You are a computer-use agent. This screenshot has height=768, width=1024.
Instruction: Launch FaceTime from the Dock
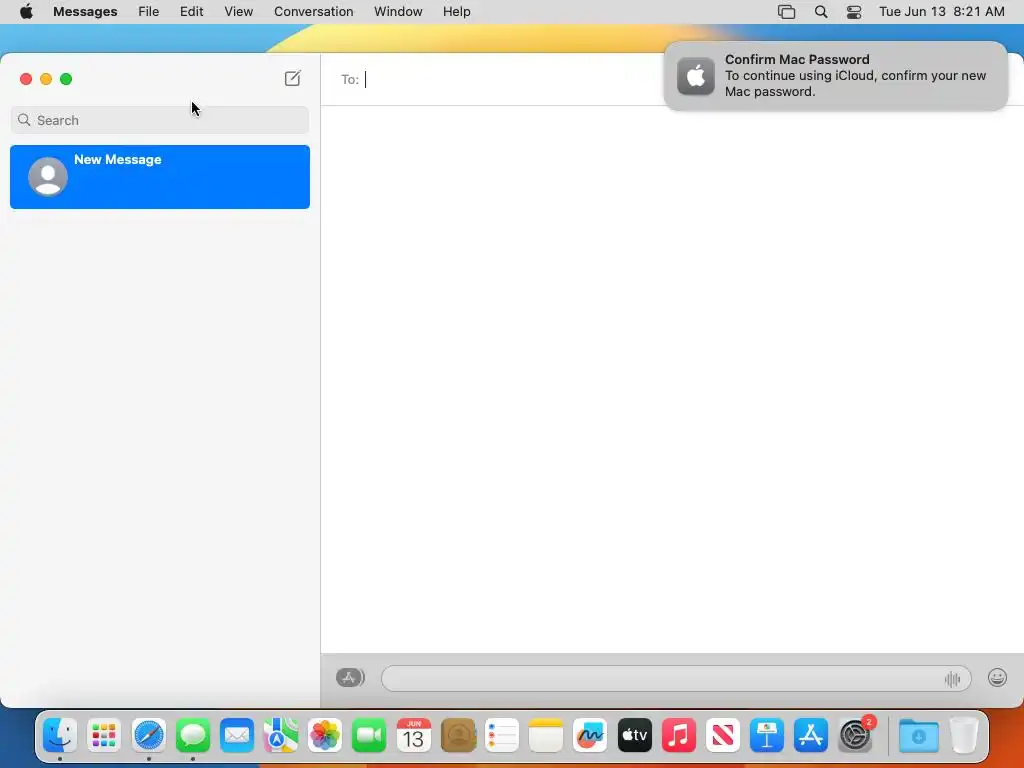pyautogui.click(x=369, y=735)
